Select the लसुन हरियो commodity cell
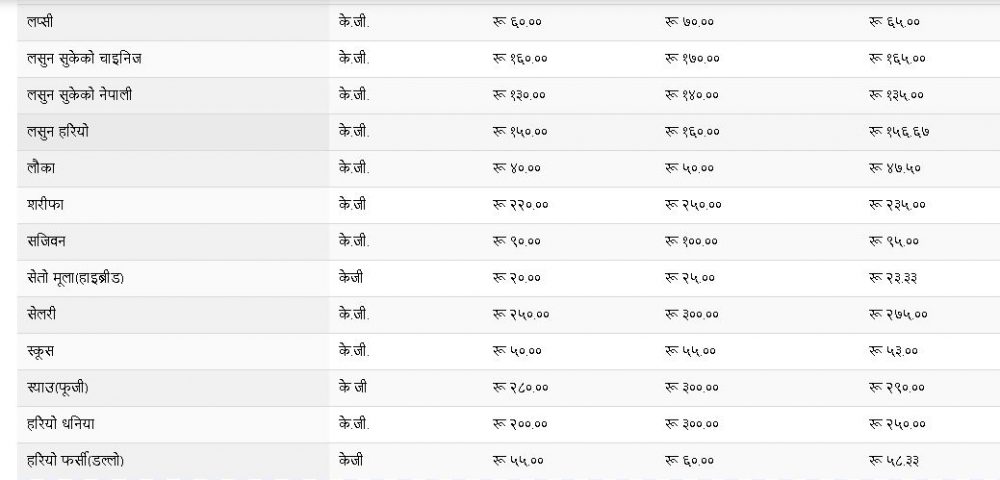The image size is (1000, 480). click(59, 132)
